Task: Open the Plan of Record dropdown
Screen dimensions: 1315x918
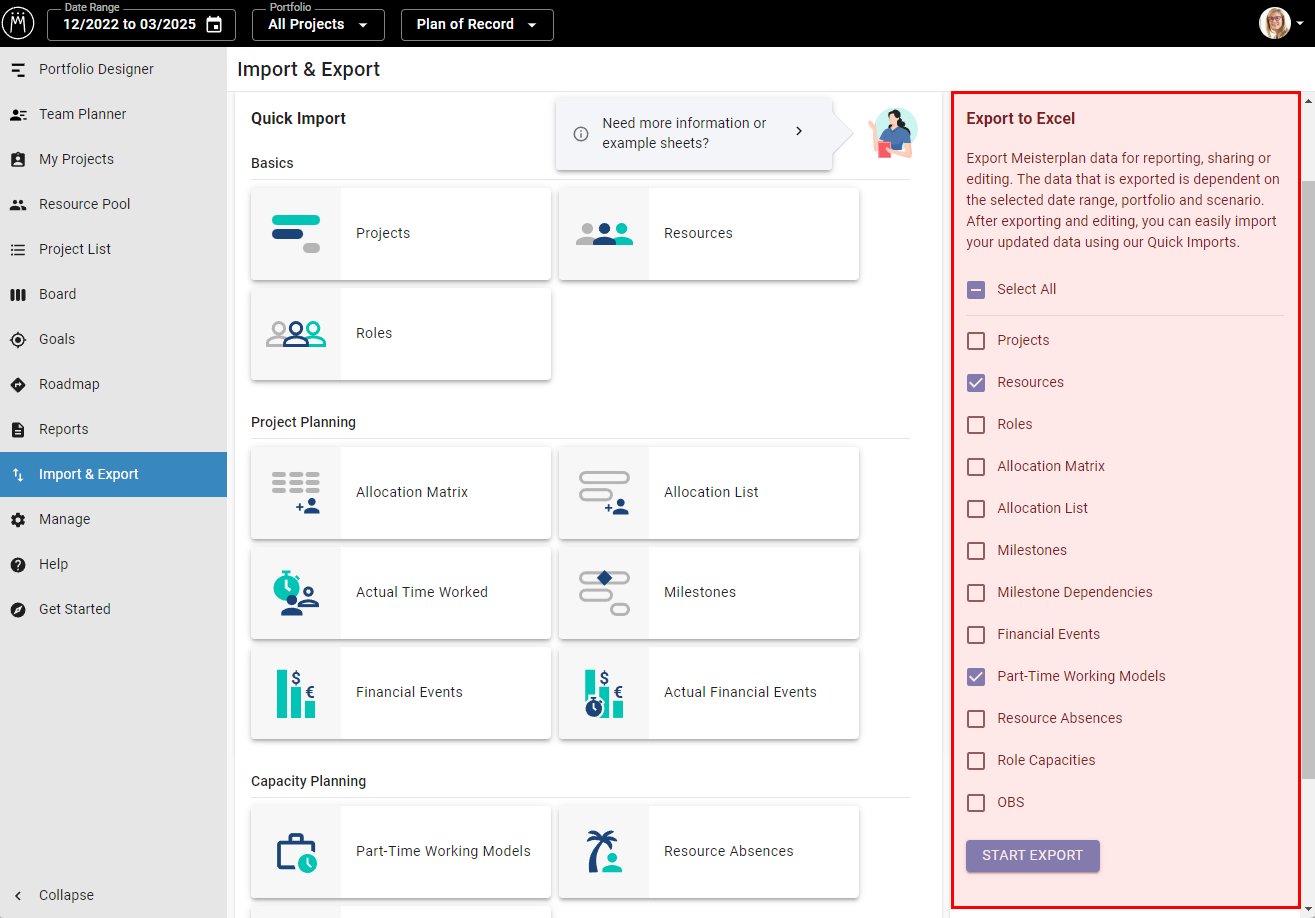Action: tap(477, 25)
